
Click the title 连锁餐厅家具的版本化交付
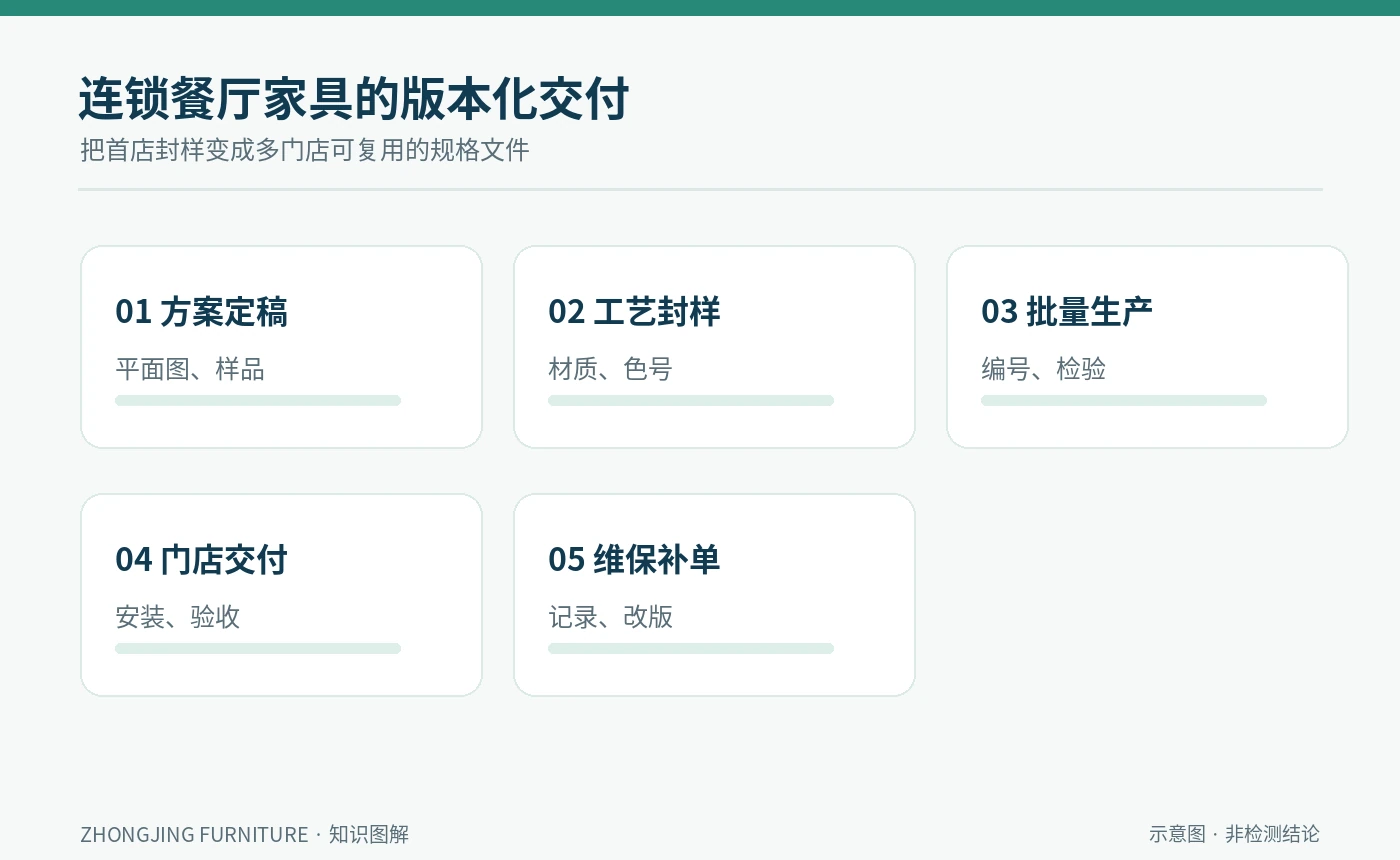(354, 99)
